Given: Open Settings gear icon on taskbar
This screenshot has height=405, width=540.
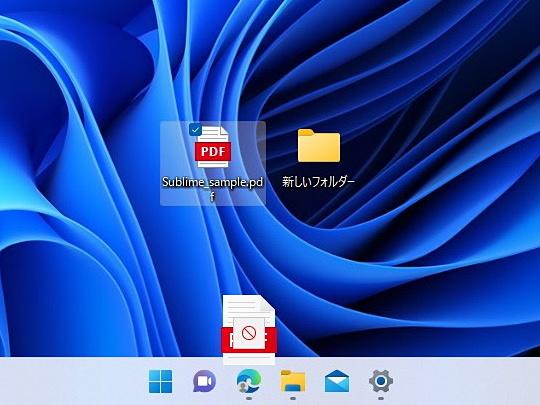Looking at the screenshot, I should (x=381, y=381).
